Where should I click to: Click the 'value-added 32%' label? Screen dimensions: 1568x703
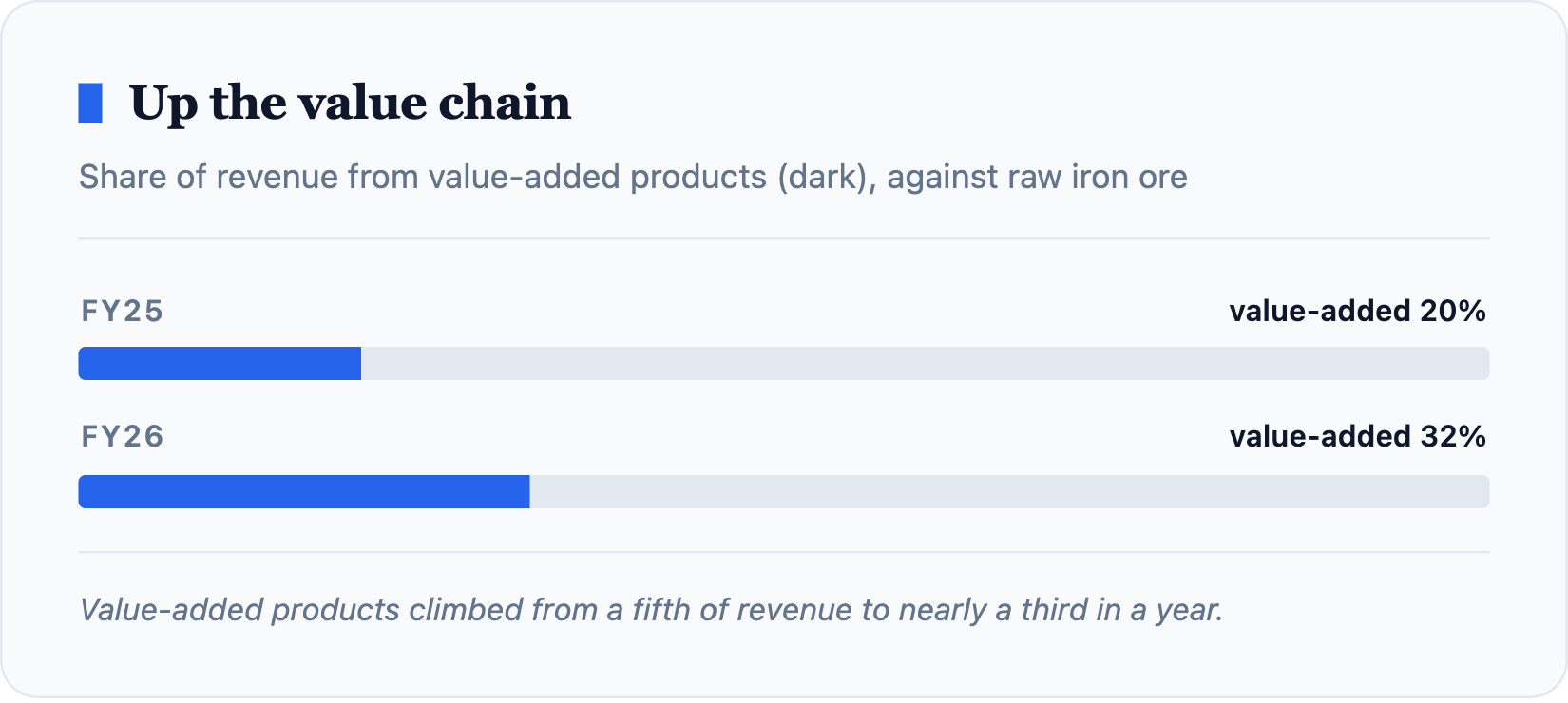coord(1357,436)
